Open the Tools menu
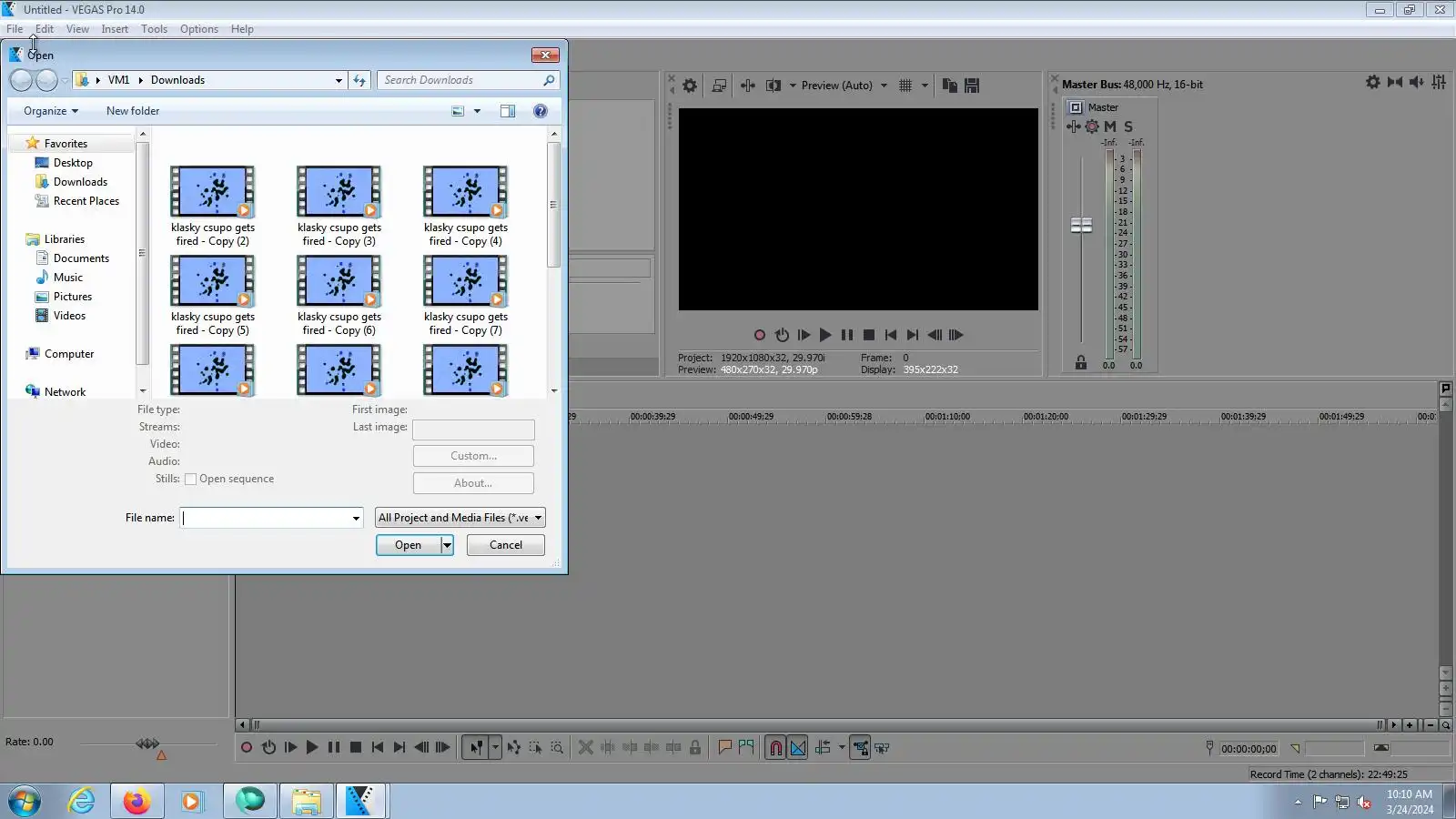 [x=154, y=29]
